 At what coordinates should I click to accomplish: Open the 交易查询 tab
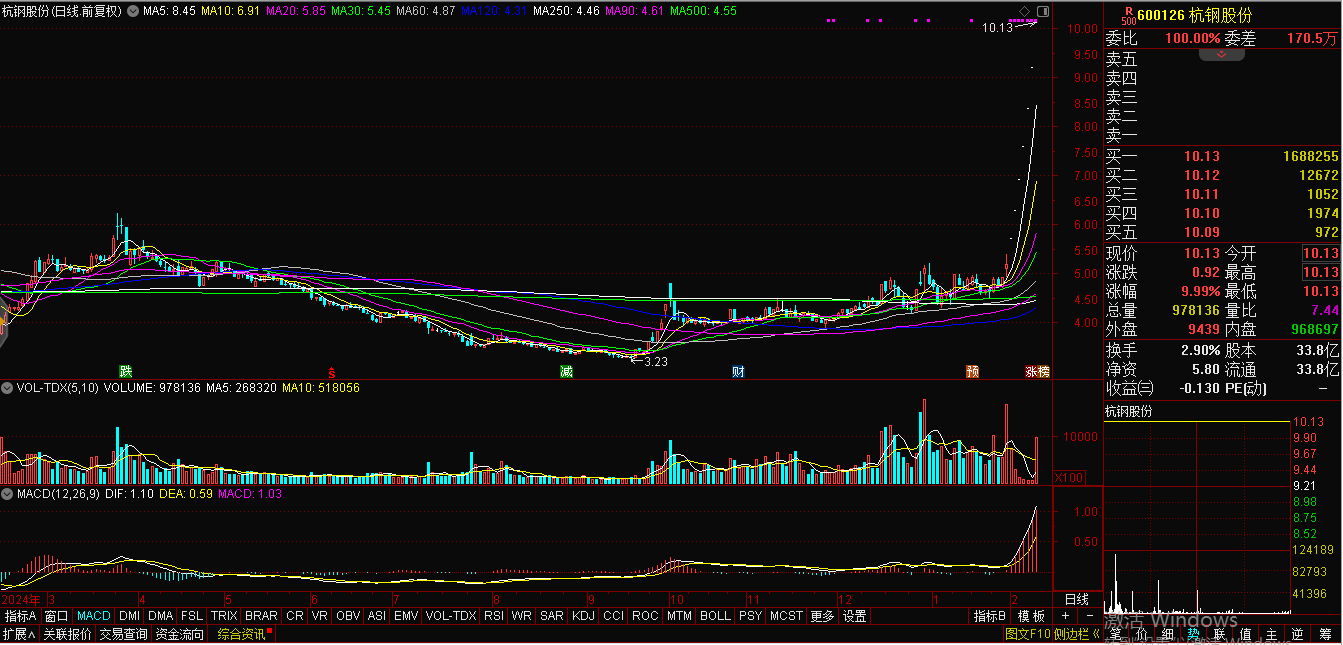[x=123, y=634]
